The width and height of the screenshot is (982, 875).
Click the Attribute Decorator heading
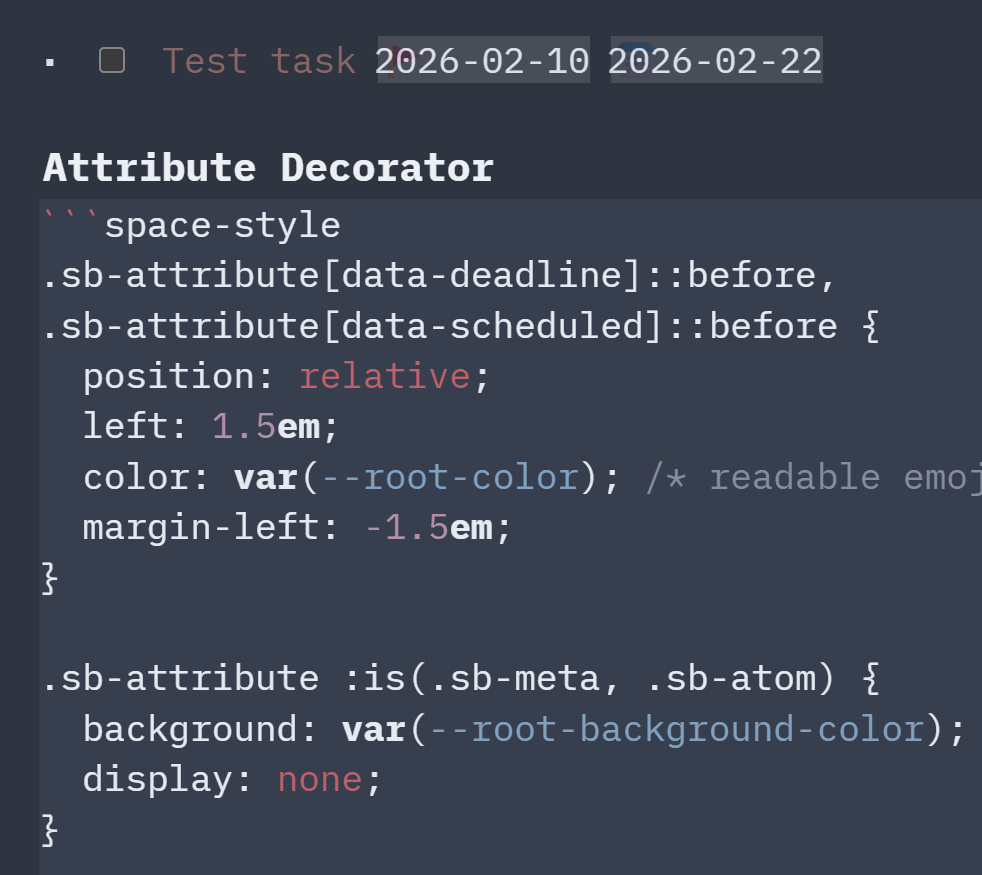tap(268, 168)
